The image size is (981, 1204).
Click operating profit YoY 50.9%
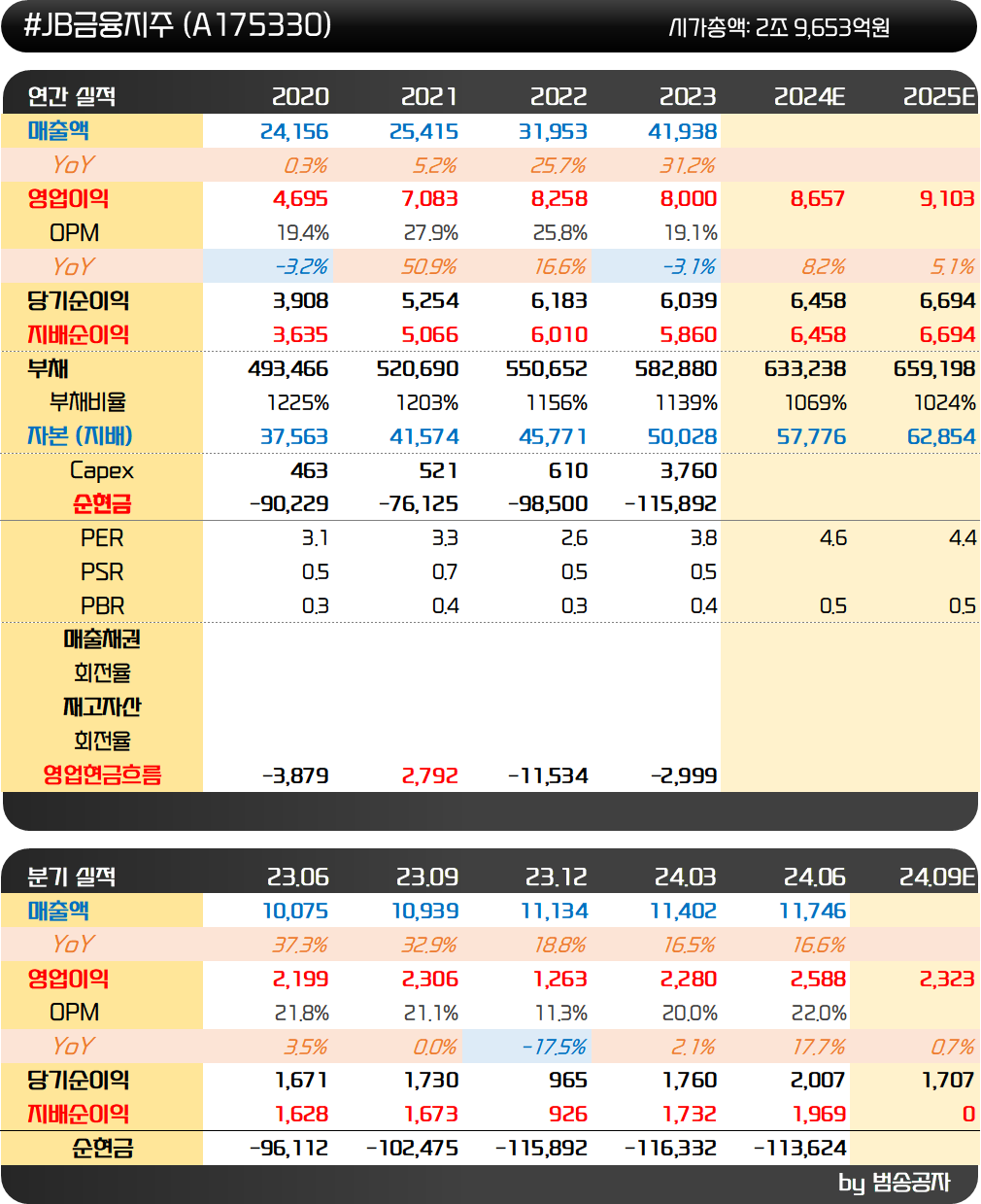click(429, 266)
